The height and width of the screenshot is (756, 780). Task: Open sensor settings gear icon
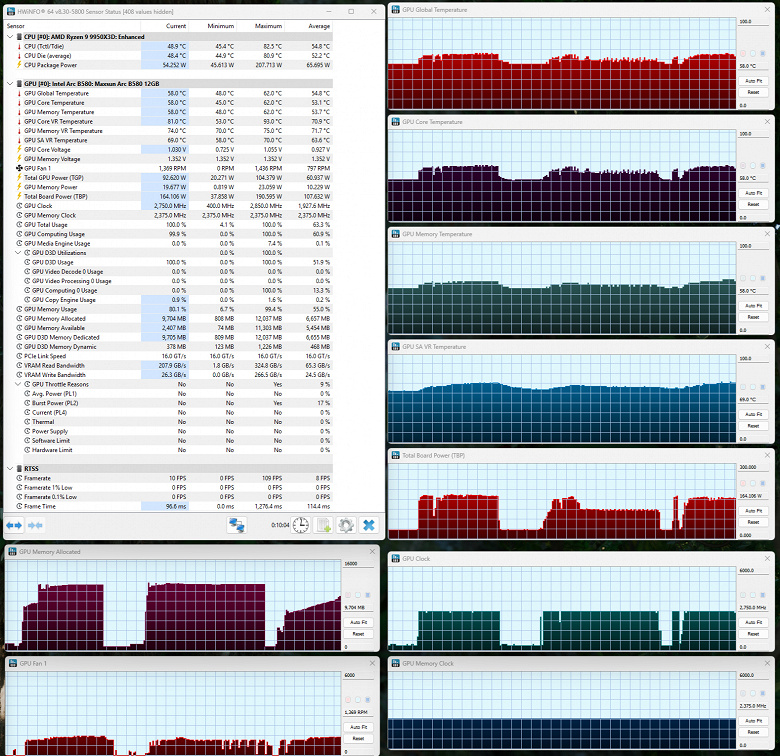[x=346, y=525]
